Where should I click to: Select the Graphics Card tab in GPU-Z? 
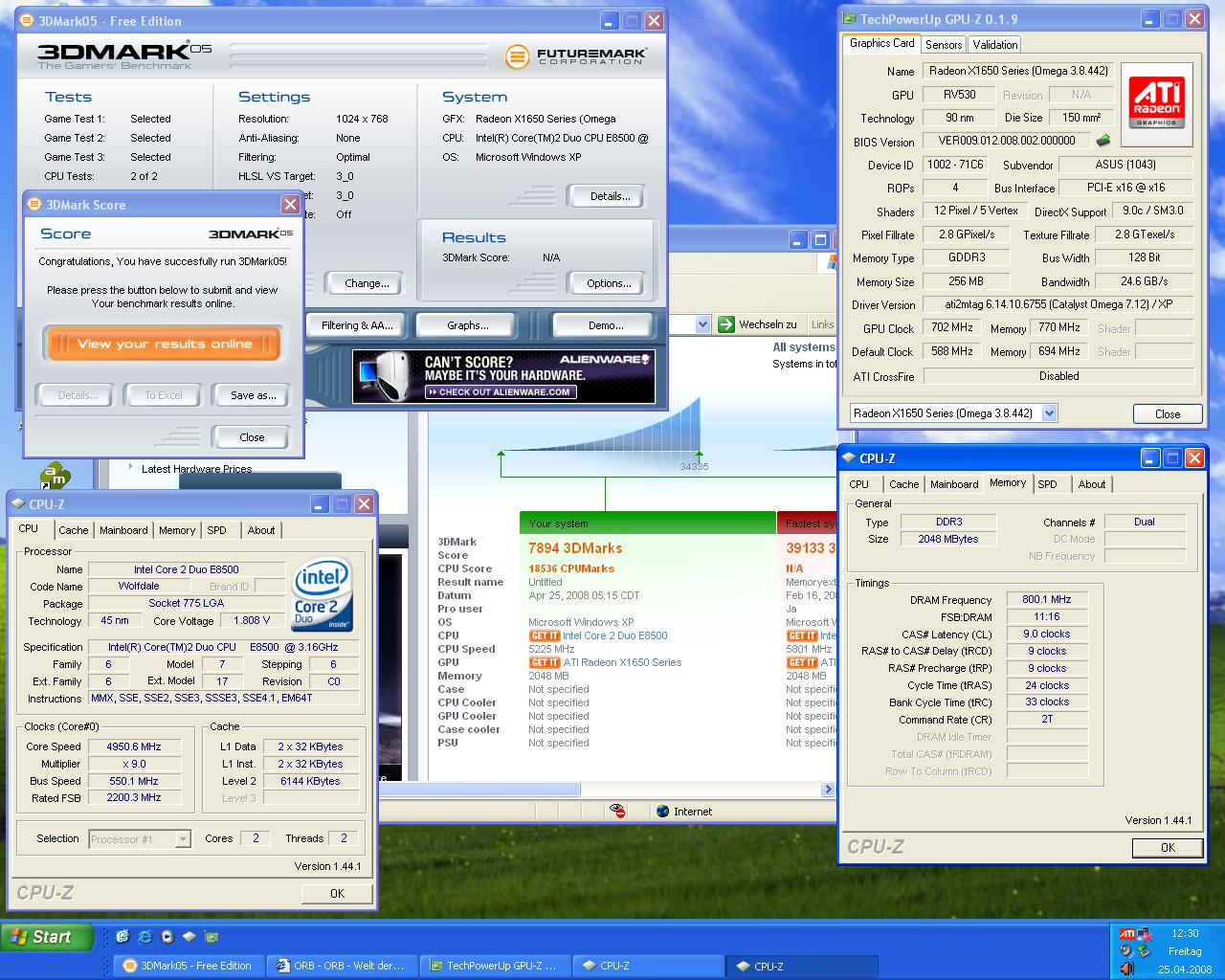[881, 43]
